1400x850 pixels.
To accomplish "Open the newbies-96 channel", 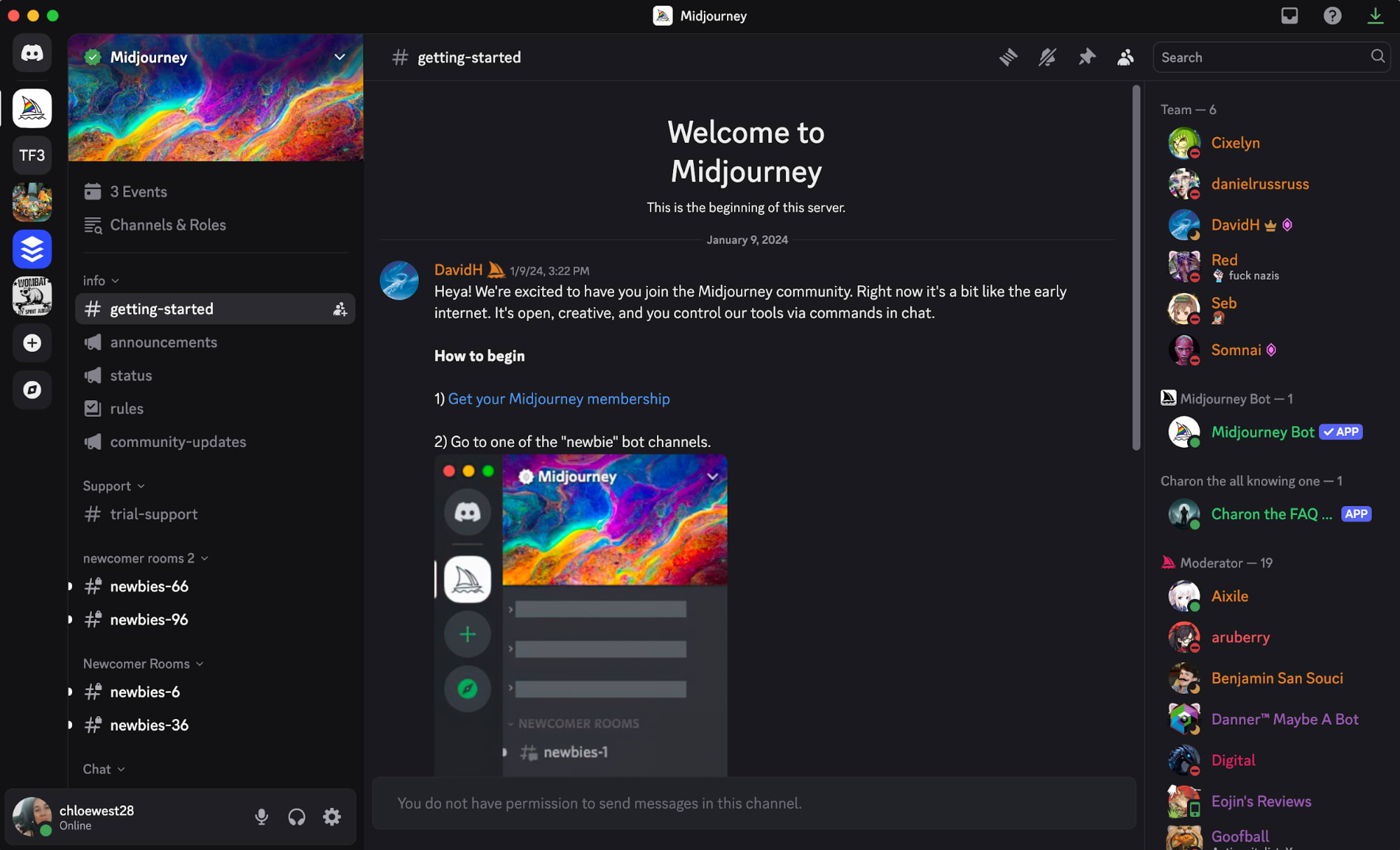I will pos(215,619).
